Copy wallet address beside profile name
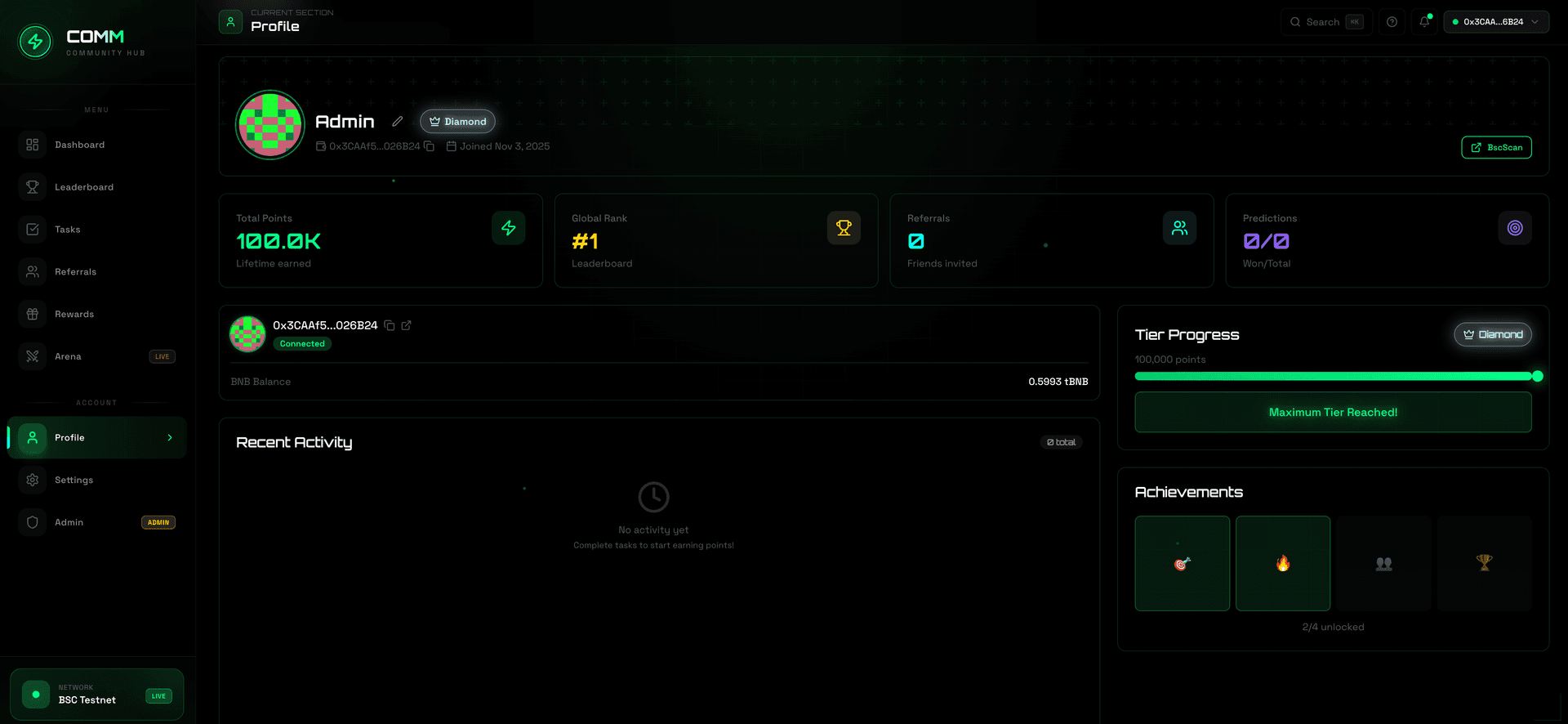Screen dimensions: 1568x724 pos(429,146)
